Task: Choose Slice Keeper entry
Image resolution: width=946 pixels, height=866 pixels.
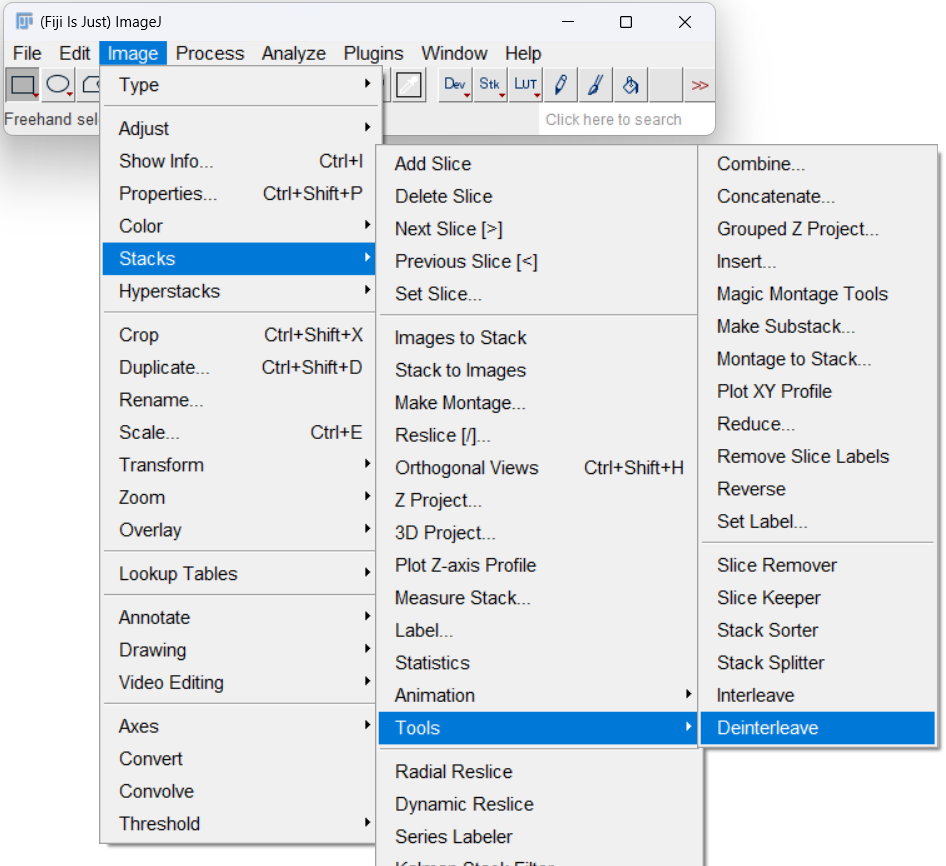Action: tap(817, 597)
